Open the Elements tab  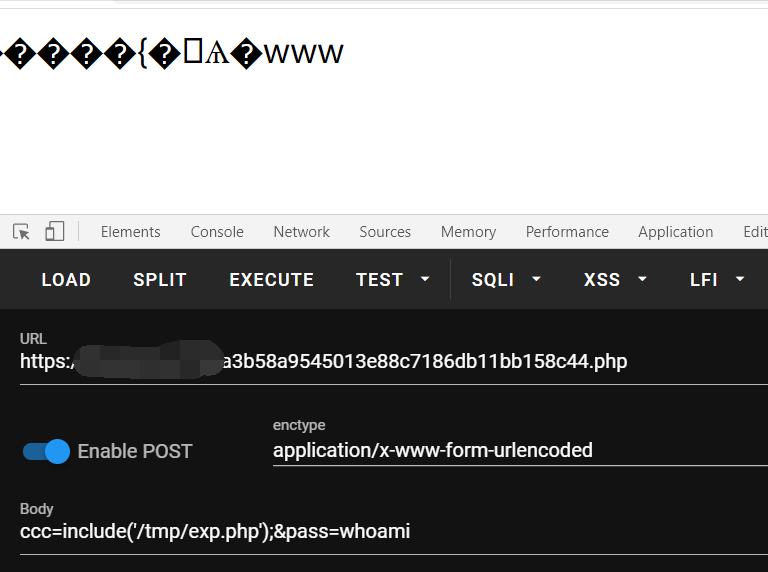tap(131, 232)
